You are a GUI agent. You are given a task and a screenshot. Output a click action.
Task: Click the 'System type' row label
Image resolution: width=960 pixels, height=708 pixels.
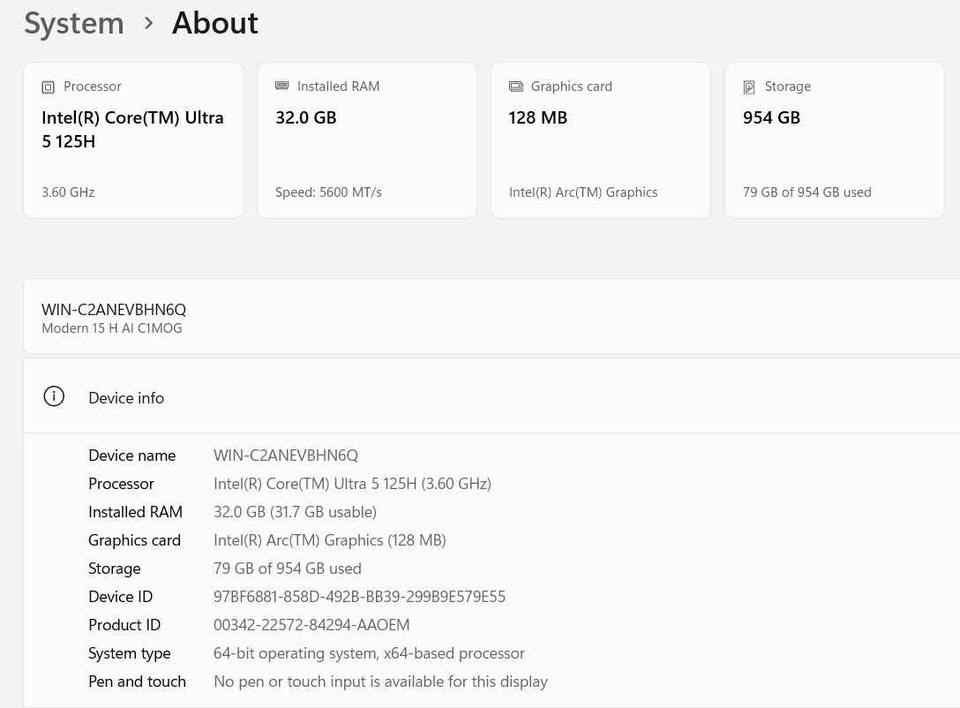[129, 653]
